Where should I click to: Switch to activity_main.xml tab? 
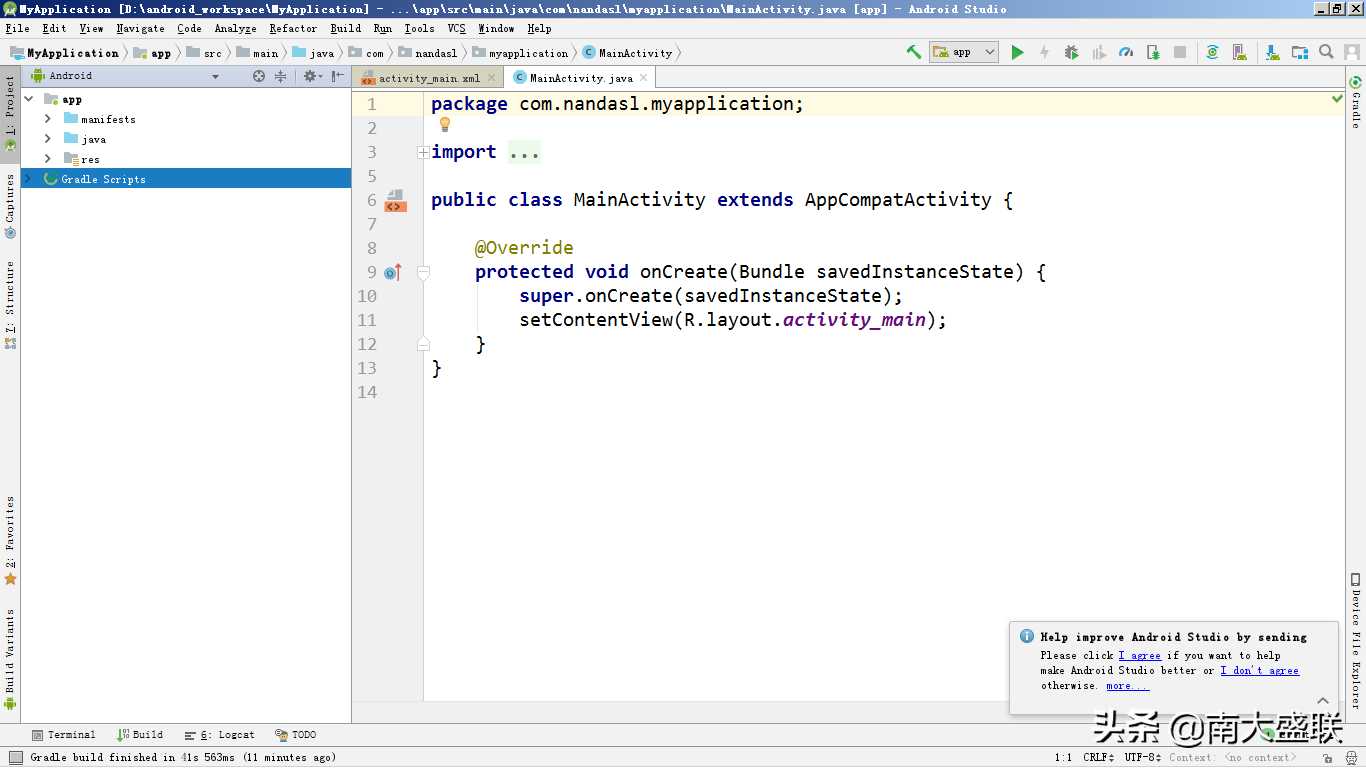[x=429, y=77]
